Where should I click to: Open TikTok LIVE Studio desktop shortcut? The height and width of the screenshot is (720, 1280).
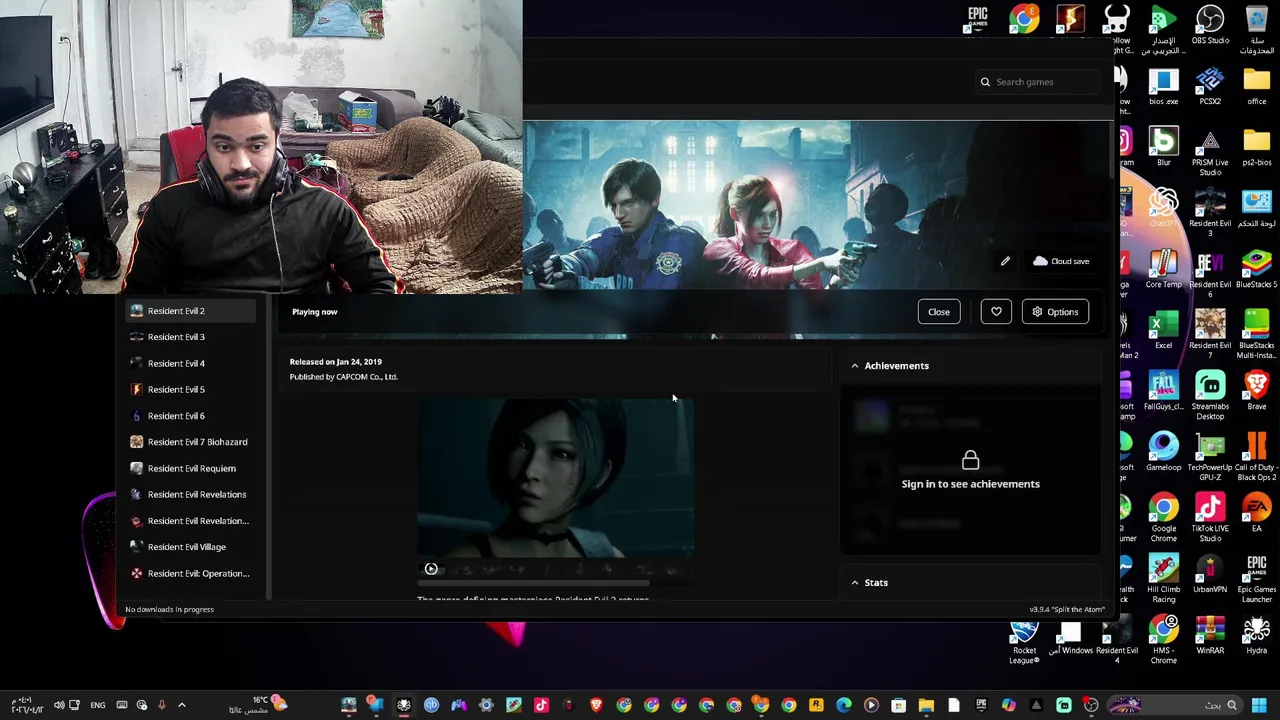[x=1210, y=518]
